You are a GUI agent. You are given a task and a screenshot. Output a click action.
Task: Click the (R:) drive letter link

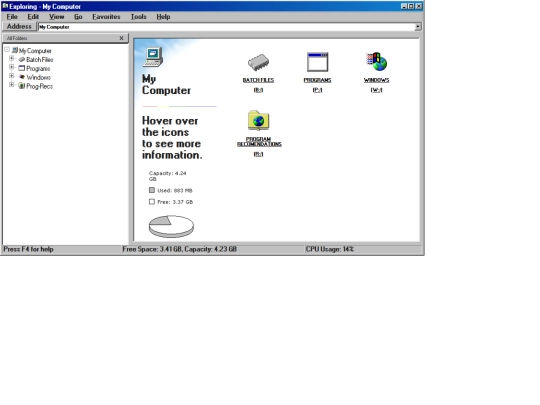[x=258, y=154]
